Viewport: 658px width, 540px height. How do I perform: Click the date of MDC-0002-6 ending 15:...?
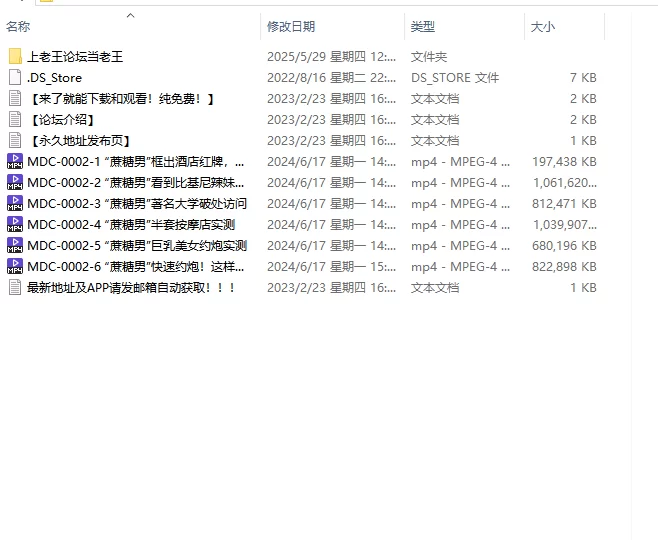click(332, 266)
